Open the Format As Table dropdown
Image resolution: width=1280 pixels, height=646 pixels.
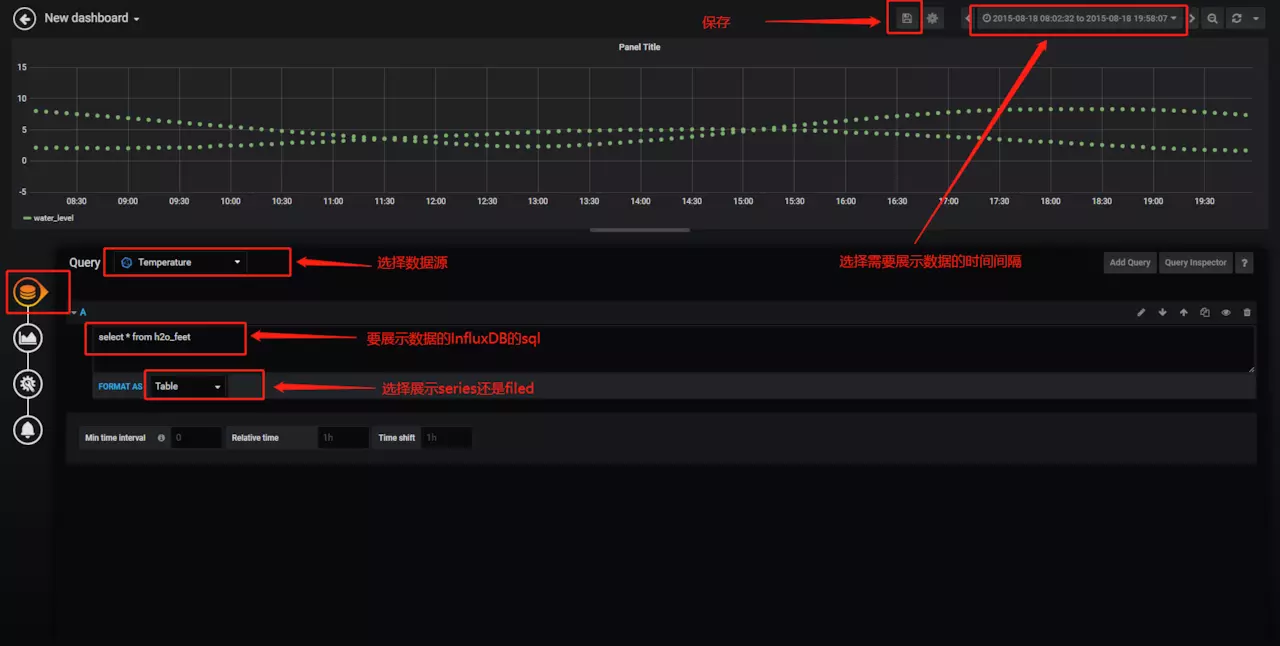(187, 386)
